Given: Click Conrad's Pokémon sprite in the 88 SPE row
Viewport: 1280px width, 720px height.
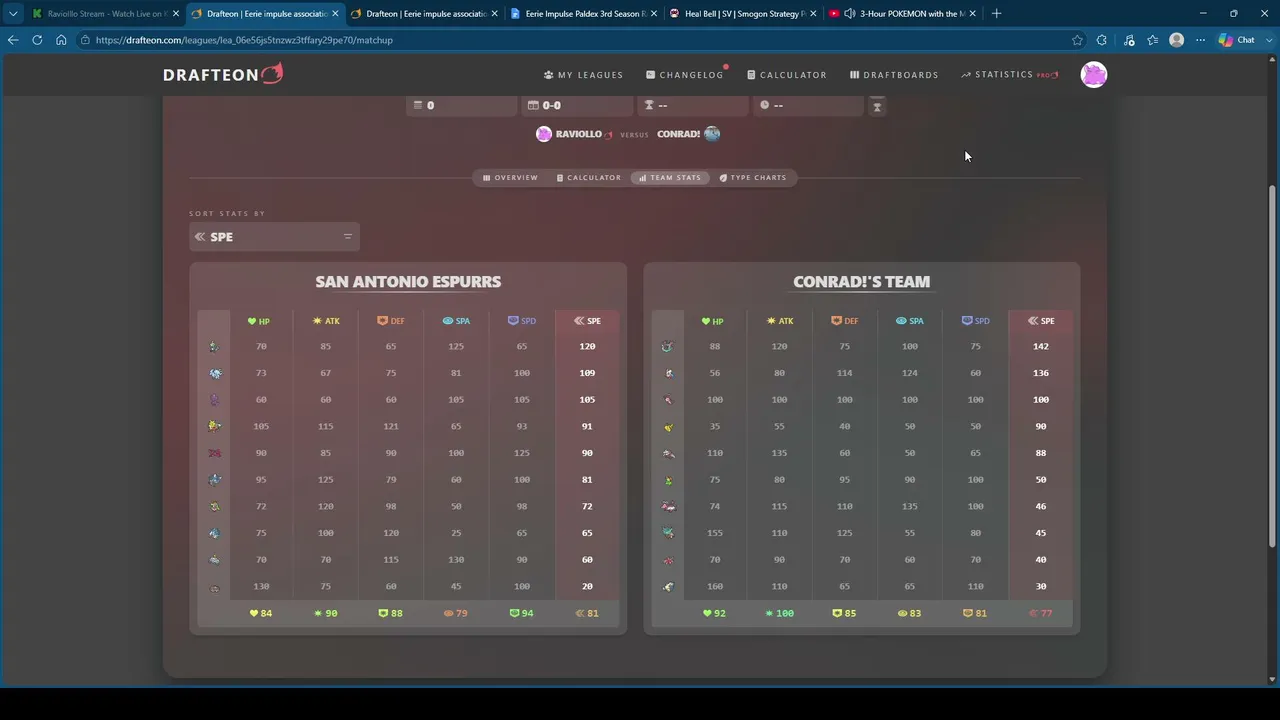Looking at the screenshot, I should pyautogui.click(x=668, y=454).
